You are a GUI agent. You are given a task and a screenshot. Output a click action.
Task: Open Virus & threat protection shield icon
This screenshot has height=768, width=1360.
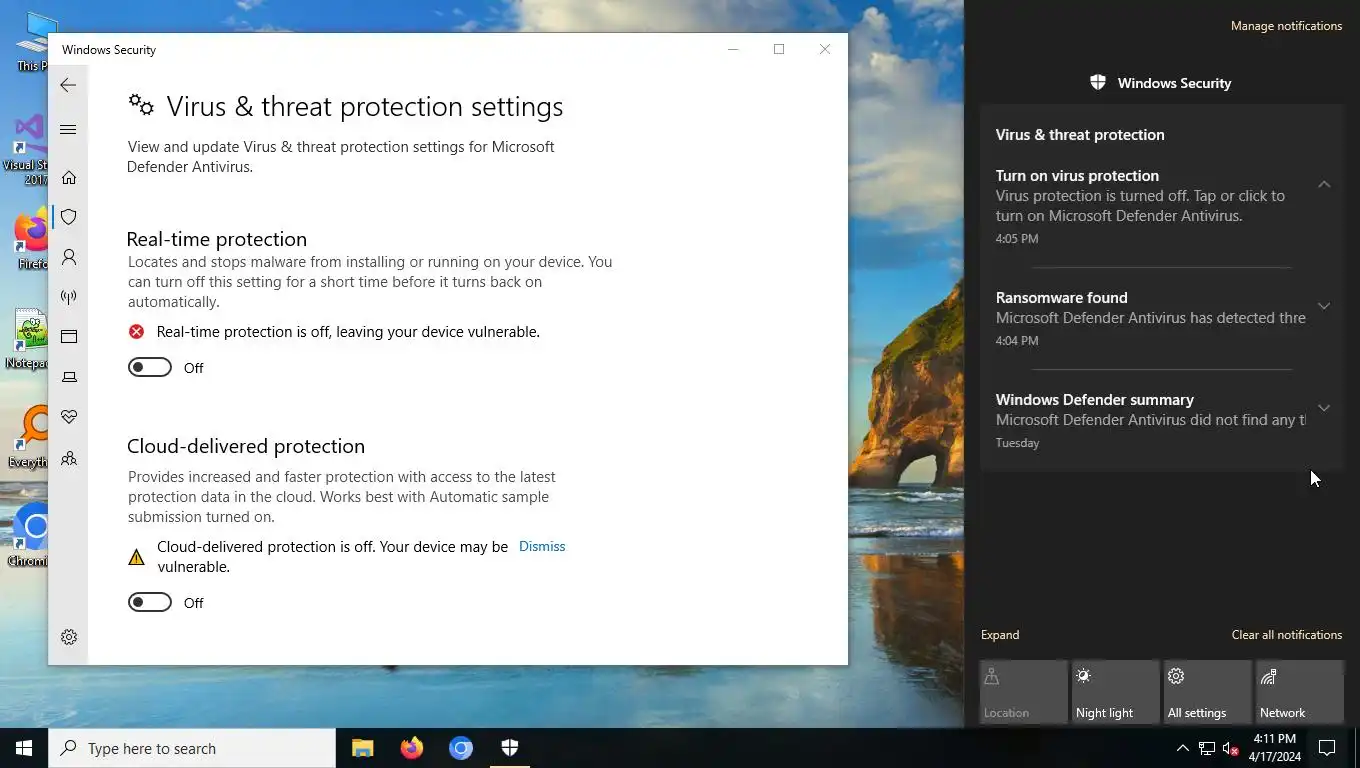click(x=69, y=217)
